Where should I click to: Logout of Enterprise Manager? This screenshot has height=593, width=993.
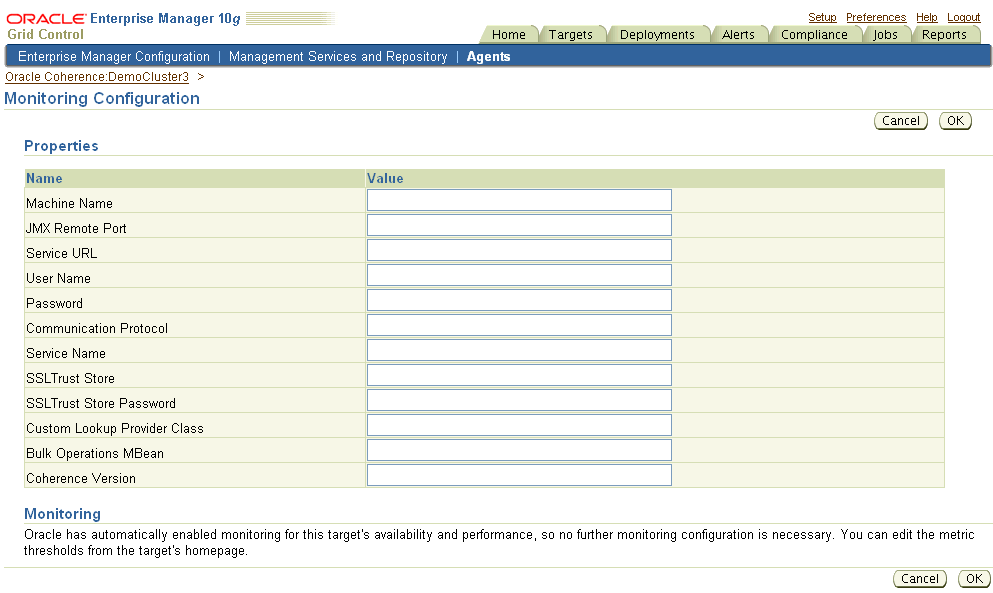[962, 17]
